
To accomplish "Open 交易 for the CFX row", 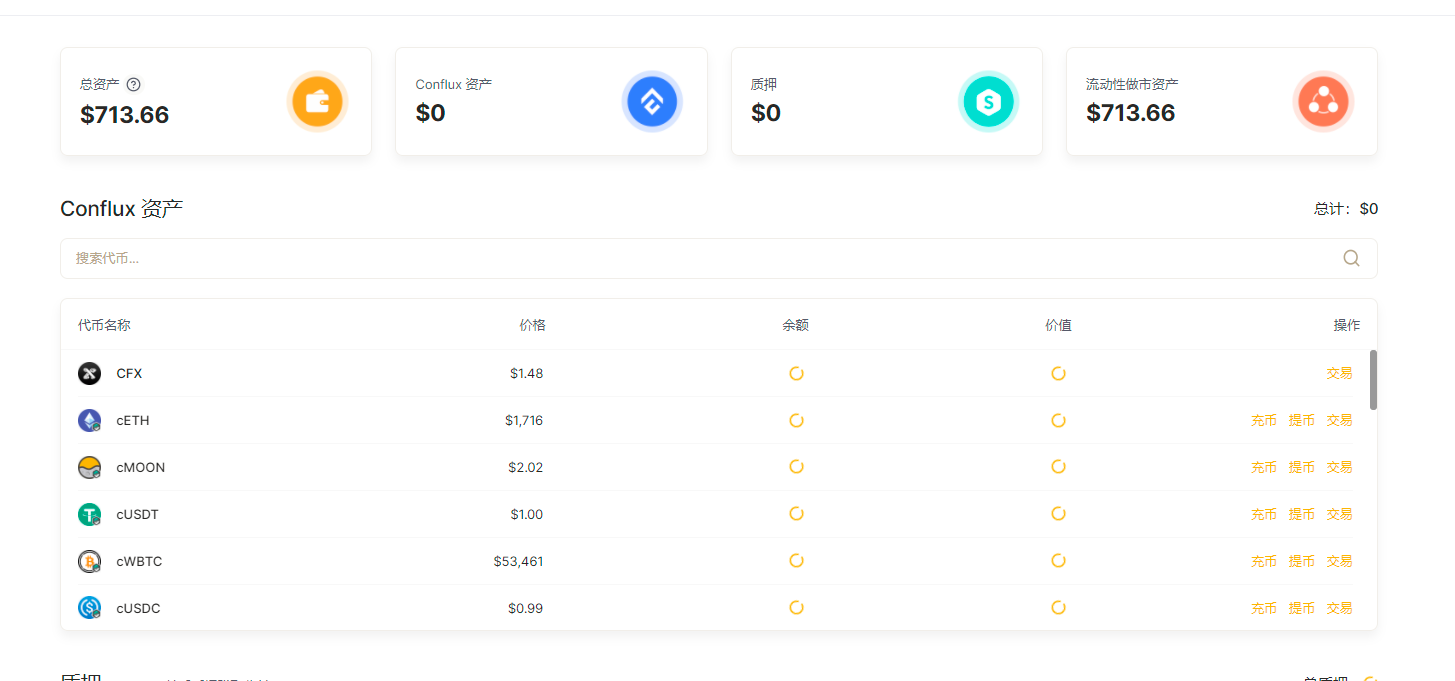I will (x=1339, y=374).
